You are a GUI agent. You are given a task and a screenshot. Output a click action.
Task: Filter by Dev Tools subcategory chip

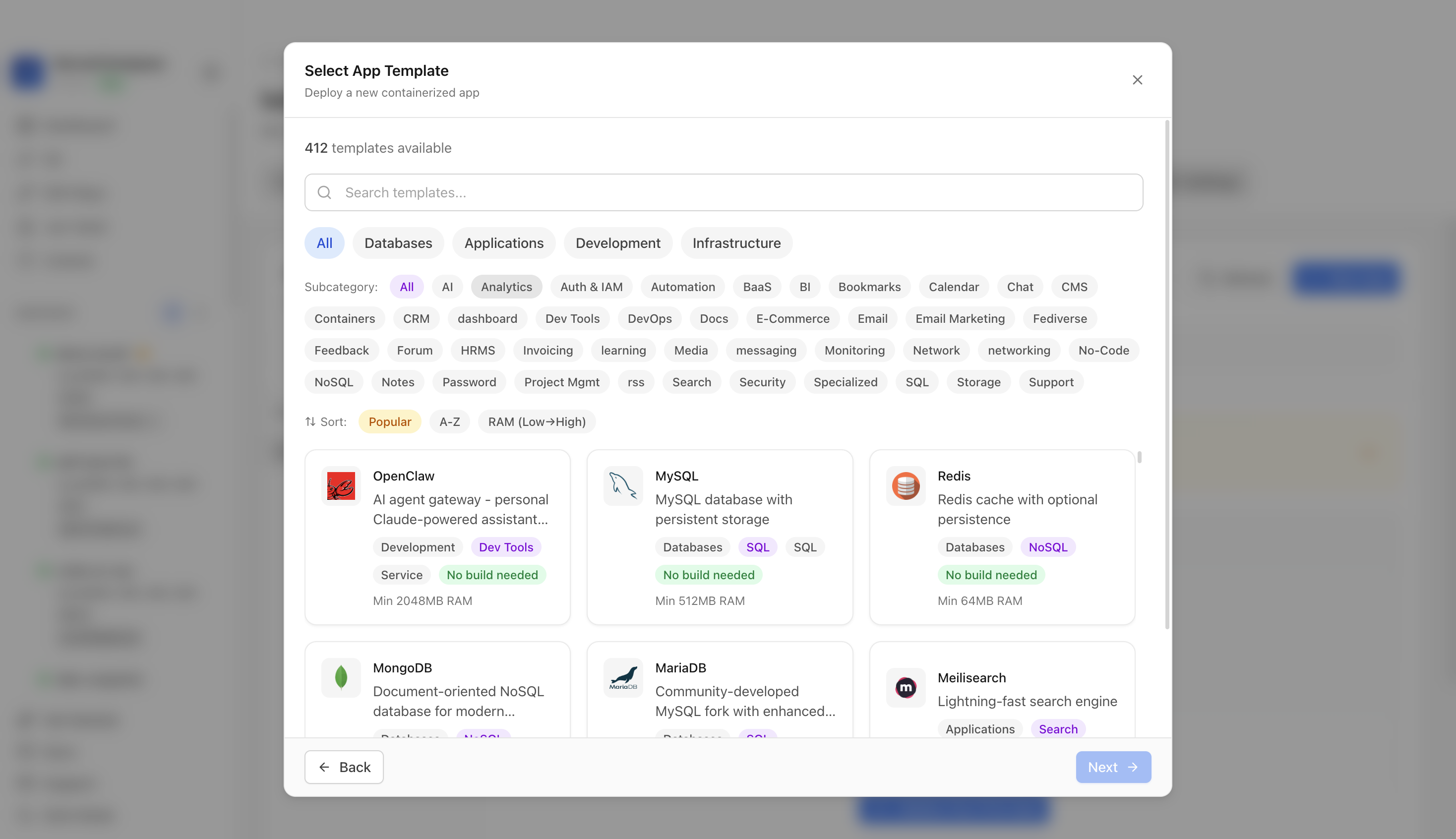point(572,319)
